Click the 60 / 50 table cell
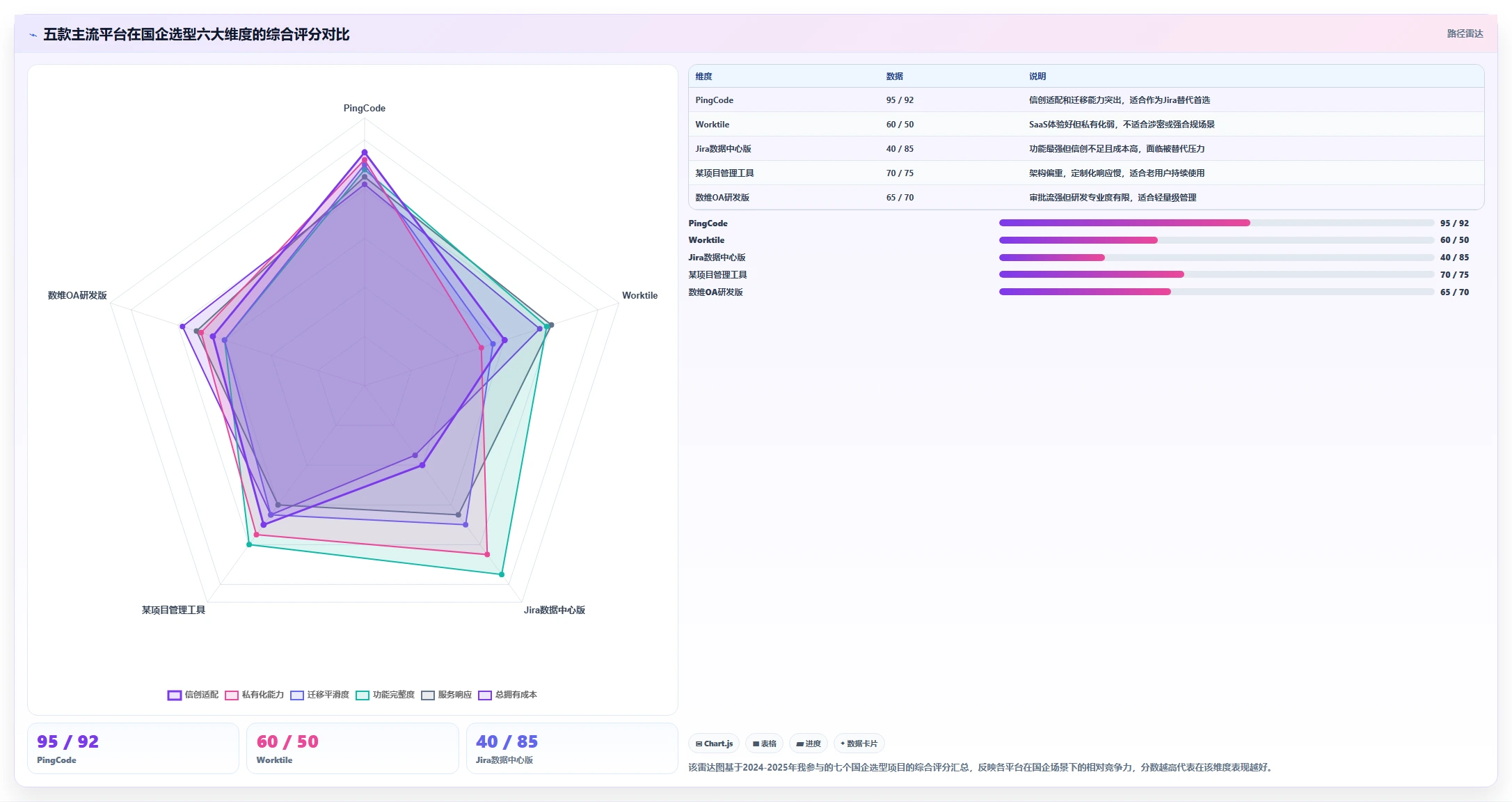Image resolution: width=1512 pixels, height=802 pixels. pyautogui.click(x=900, y=125)
